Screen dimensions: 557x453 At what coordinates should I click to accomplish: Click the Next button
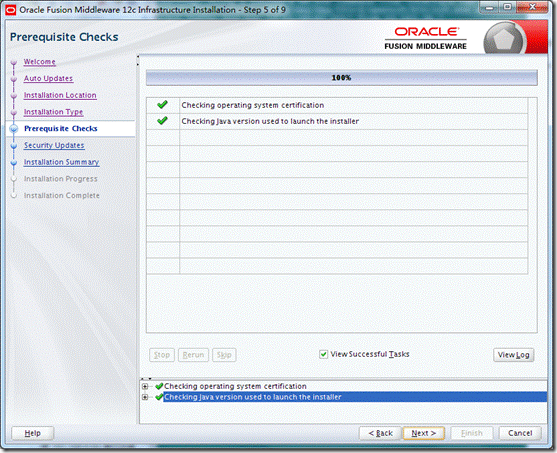423,433
